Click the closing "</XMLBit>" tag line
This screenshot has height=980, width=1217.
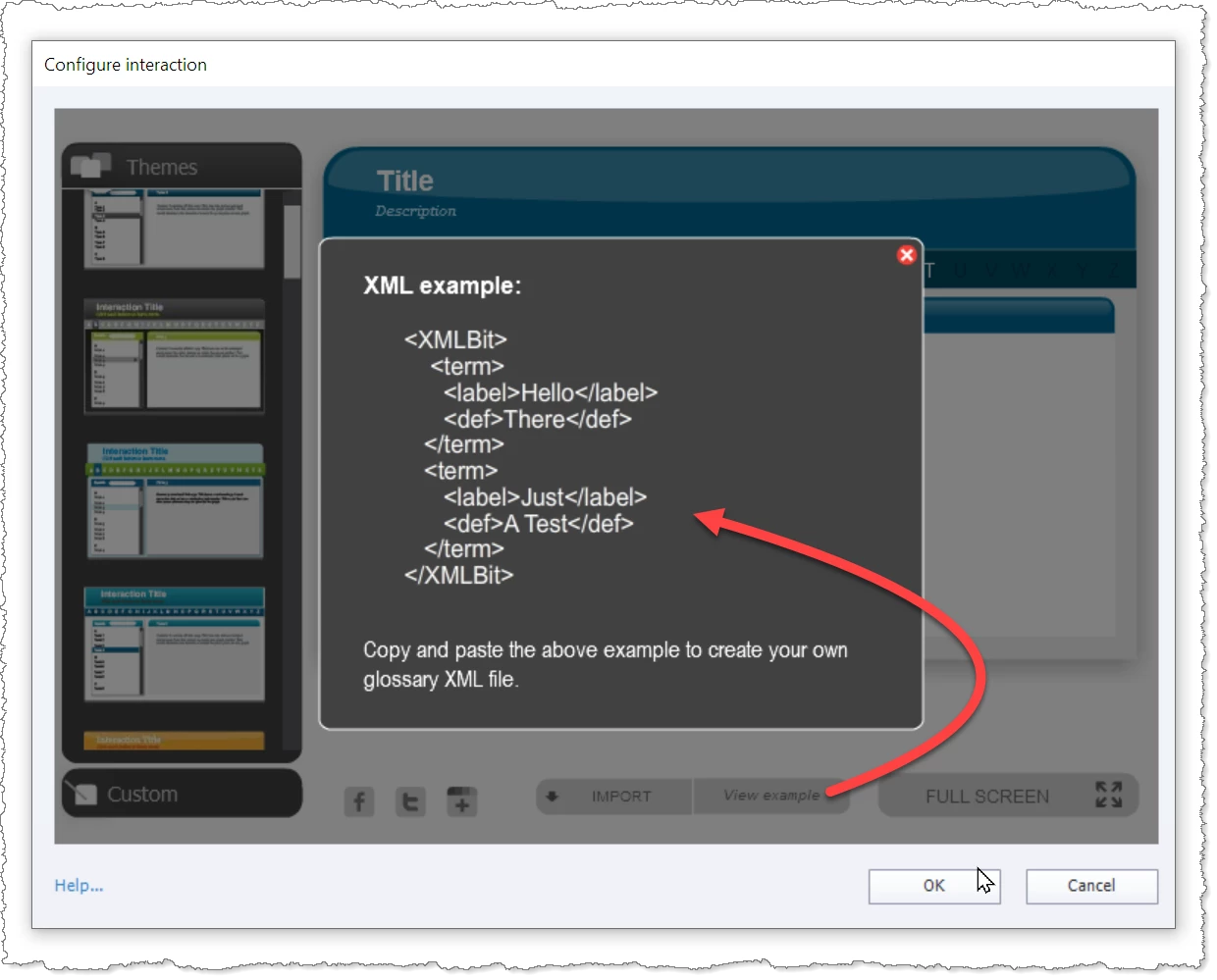pos(459,575)
